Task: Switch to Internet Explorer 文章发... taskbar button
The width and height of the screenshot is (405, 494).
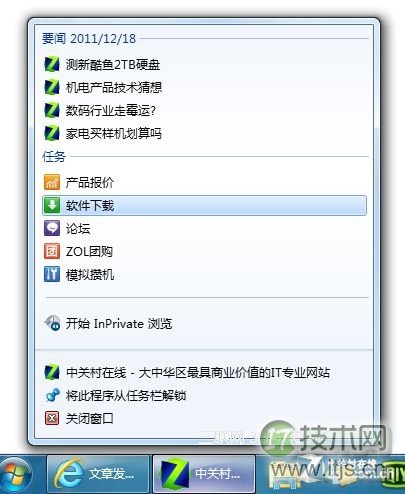Action: [x=98, y=474]
